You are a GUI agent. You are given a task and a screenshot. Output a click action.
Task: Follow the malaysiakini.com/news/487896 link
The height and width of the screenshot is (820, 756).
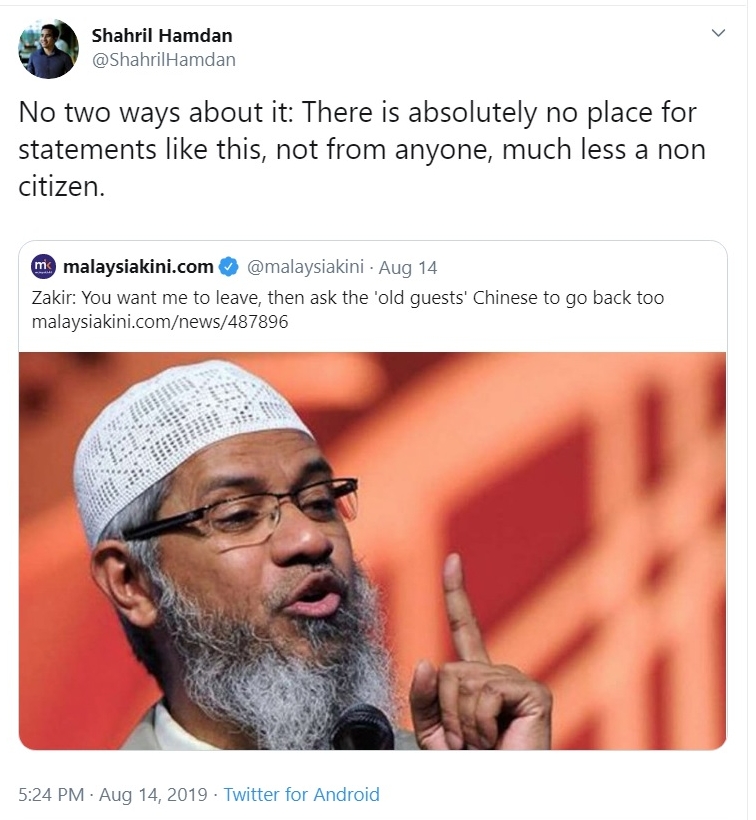pyautogui.click(x=160, y=322)
